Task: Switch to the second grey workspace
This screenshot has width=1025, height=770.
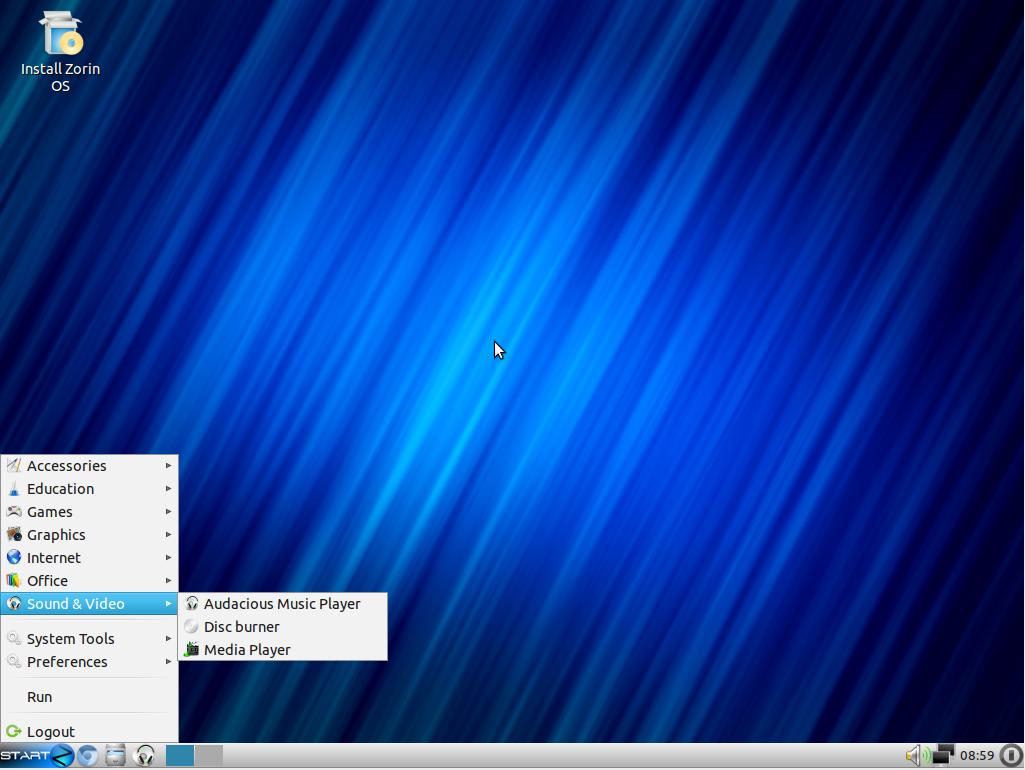Action: pos(209,756)
